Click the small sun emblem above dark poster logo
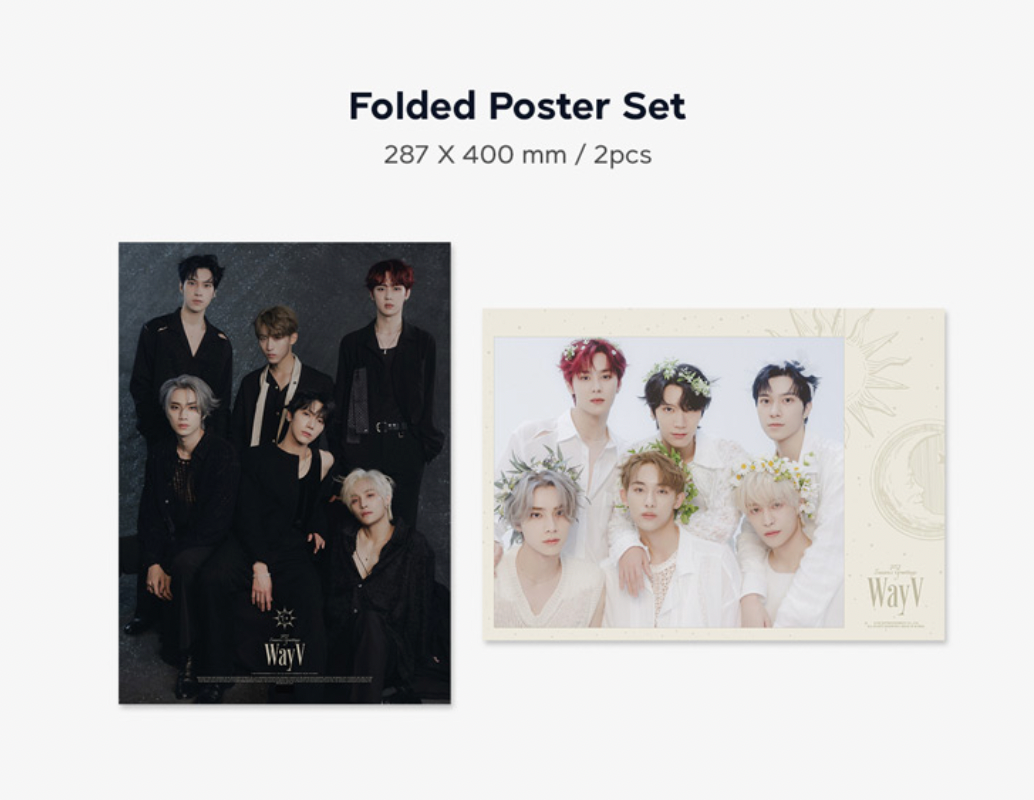The height and width of the screenshot is (800, 1034). pyautogui.click(x=284, y=618)
